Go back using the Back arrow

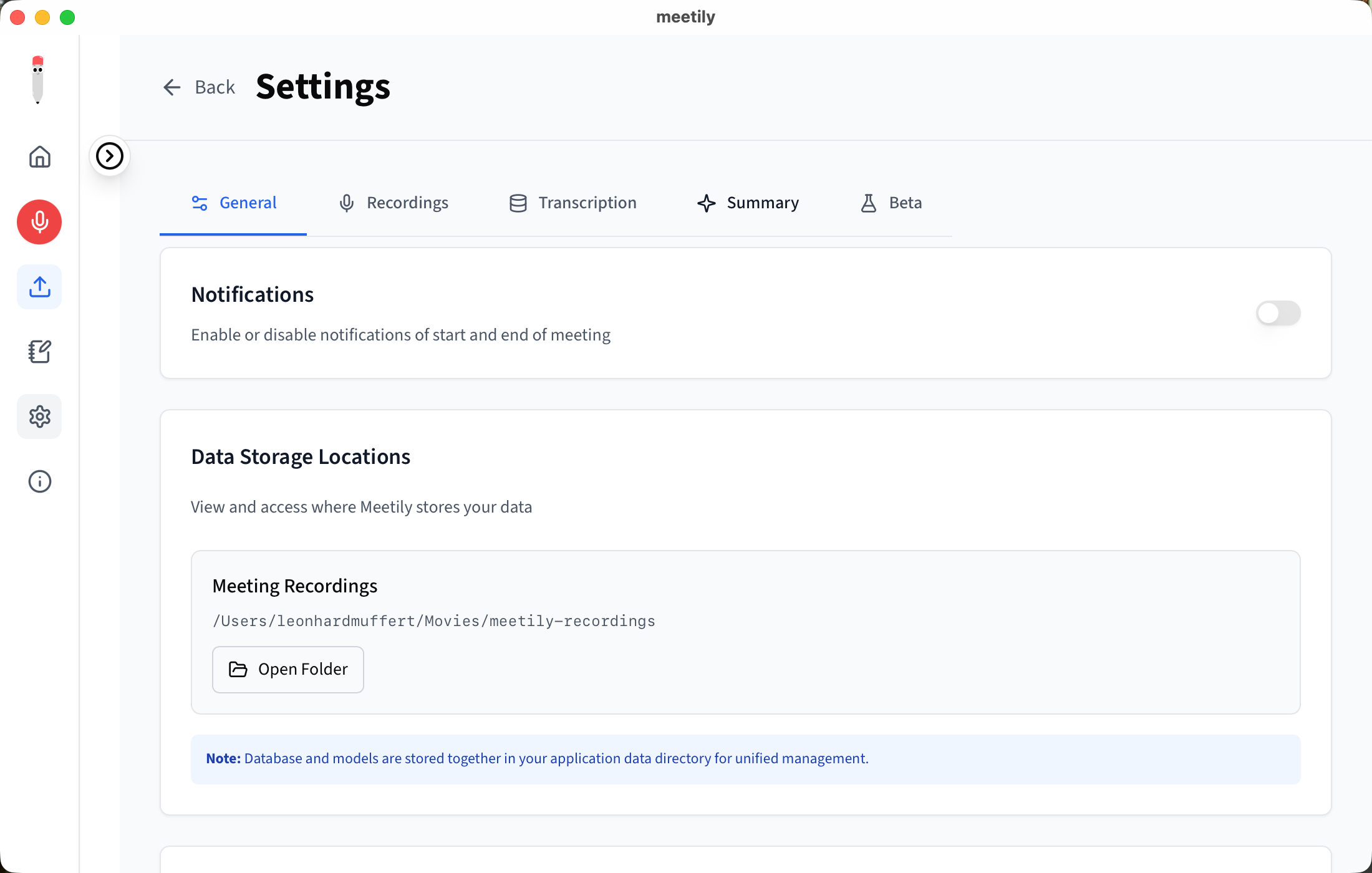(x=199, y=87)
